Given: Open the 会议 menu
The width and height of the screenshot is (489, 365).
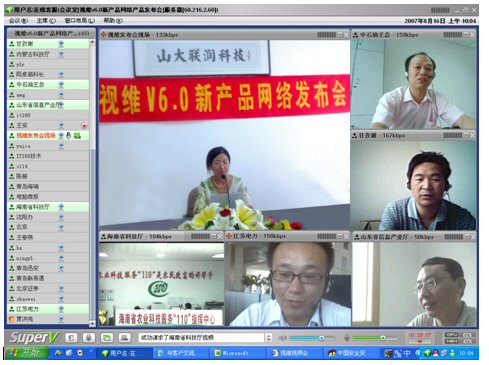Looking at the screenshot, I should 18,21.
